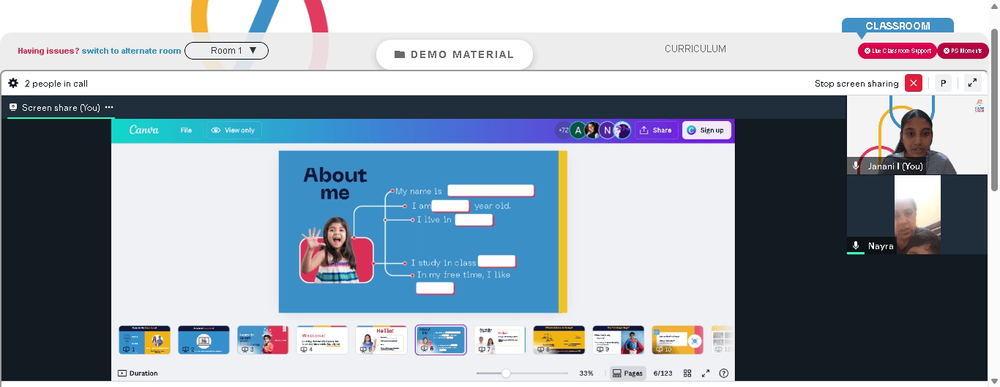Click the Duration button
This screenshot has height=387, width=1000.
click(x=138, y=373)
